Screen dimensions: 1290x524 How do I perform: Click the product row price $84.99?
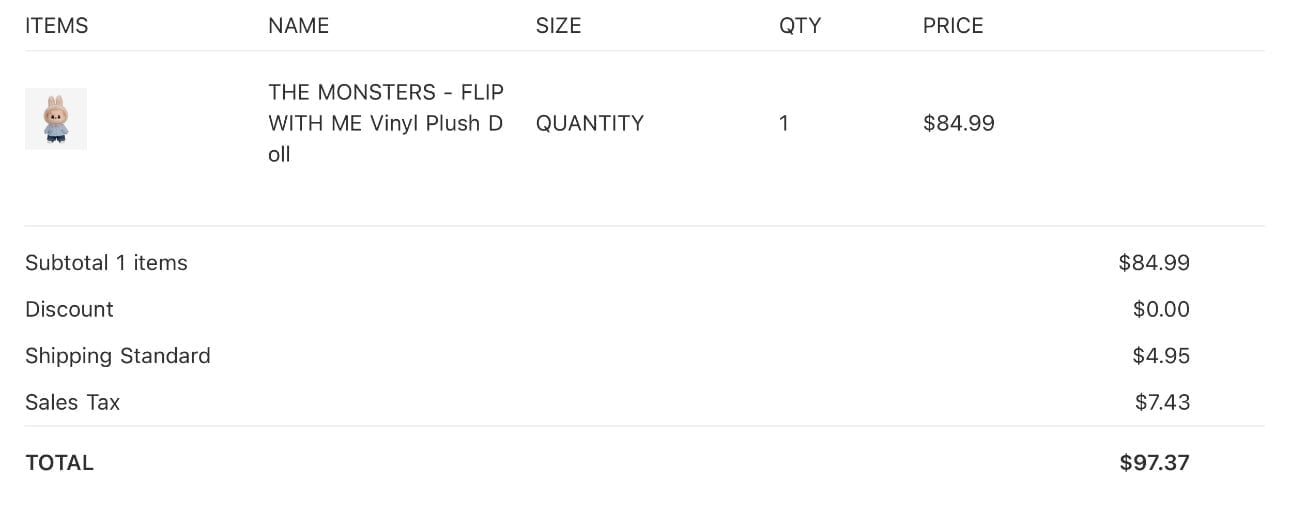(959, 123)
